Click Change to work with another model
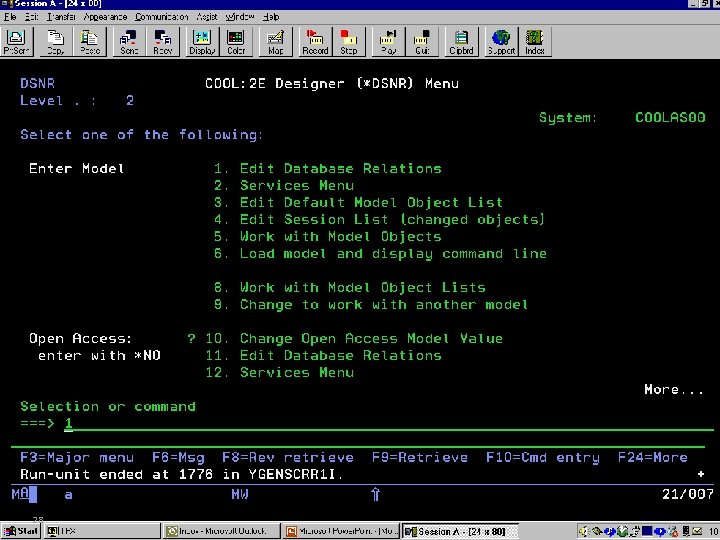 click(x=371, y=304)
